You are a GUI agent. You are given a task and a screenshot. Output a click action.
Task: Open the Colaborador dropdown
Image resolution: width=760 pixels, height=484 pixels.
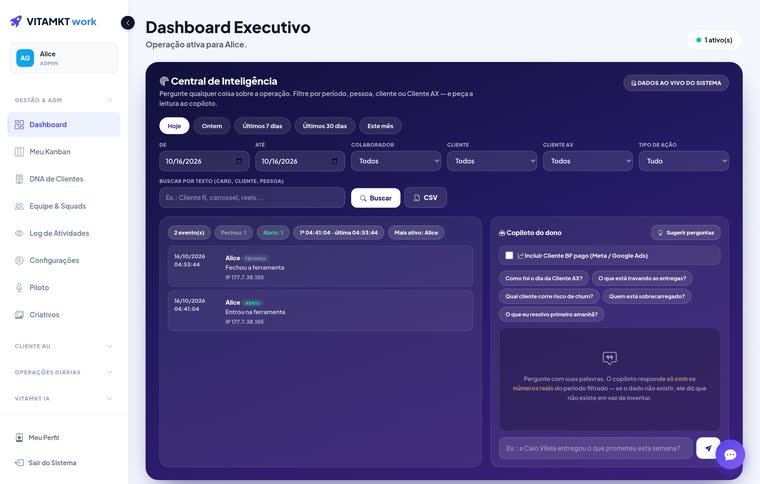click(x=396, y=161)
